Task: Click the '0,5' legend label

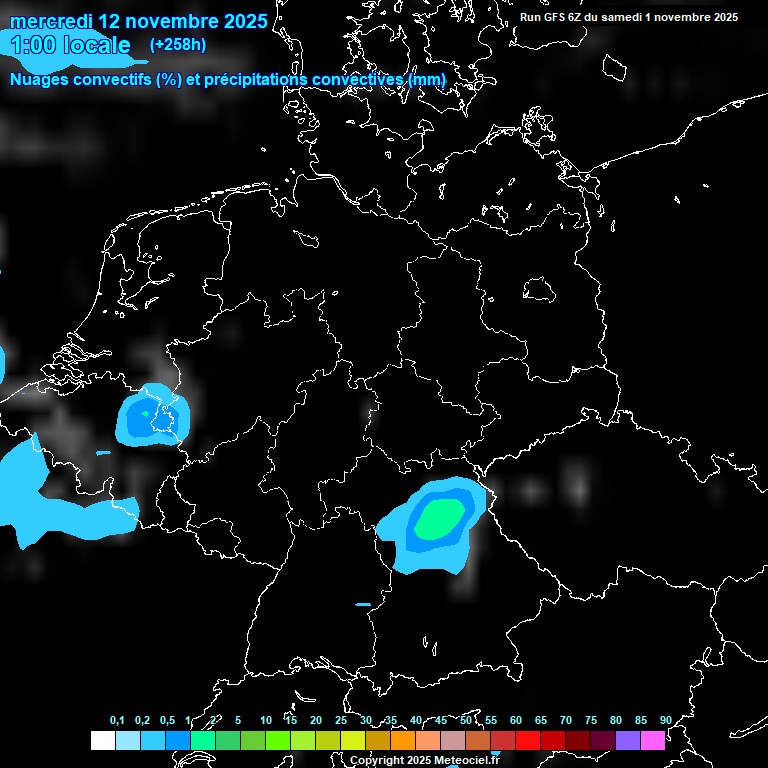Action: click(x=168, y=720)
